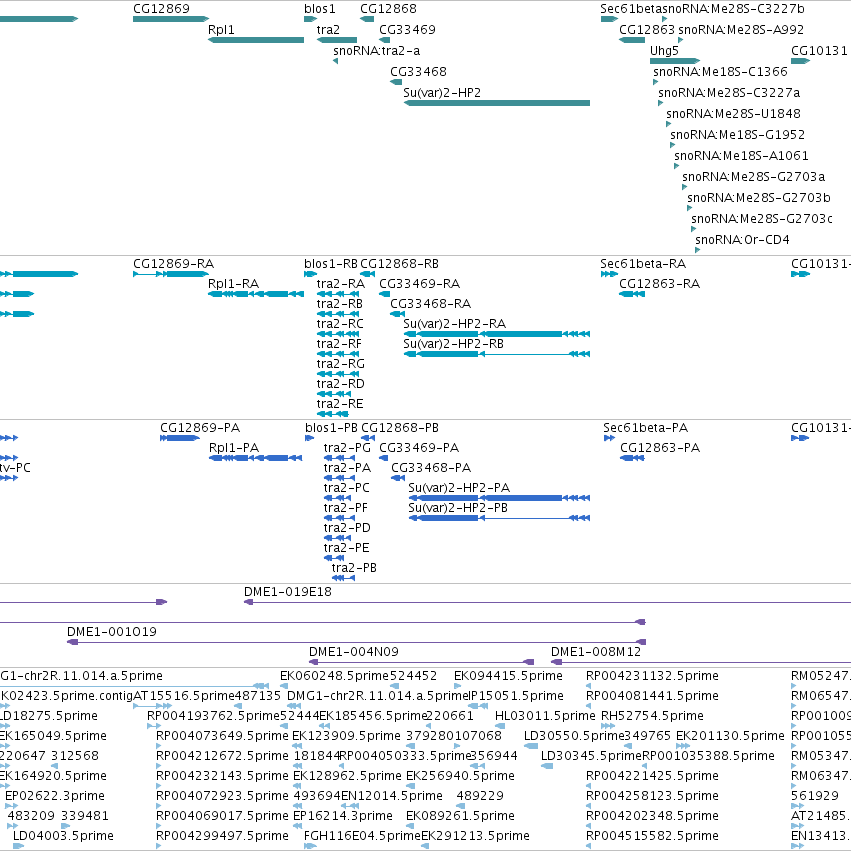This screenshot has width=851, height=851.
Task: Click the Uhg5 gene label
Action: [664, 51]
